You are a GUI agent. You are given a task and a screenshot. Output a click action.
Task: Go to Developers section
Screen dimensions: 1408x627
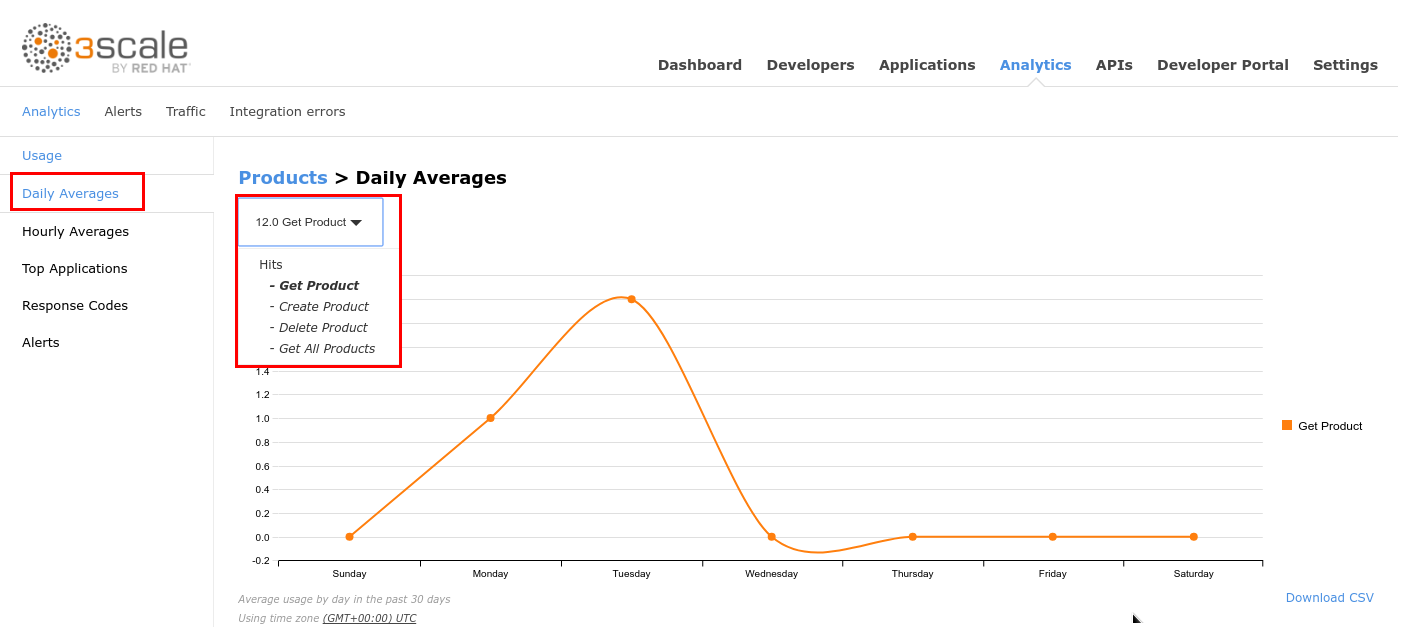click(x=810, y=65)
